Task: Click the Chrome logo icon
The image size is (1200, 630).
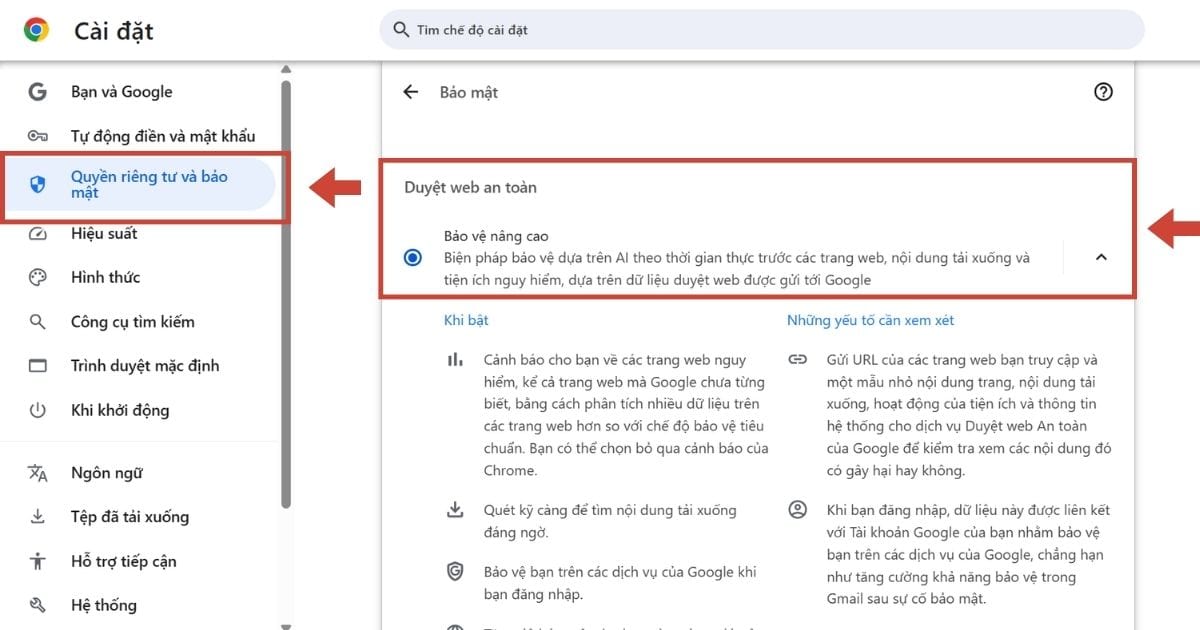Action: click(x=37, y=30)
